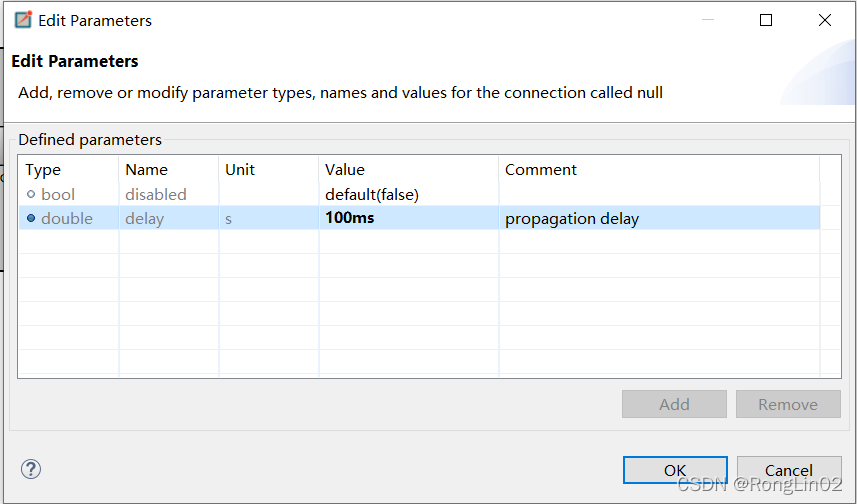This screenshot has height=504, width=857.
Task: Open help via the question mark icon
Action: pyautogui.click(x=31, y=469)
